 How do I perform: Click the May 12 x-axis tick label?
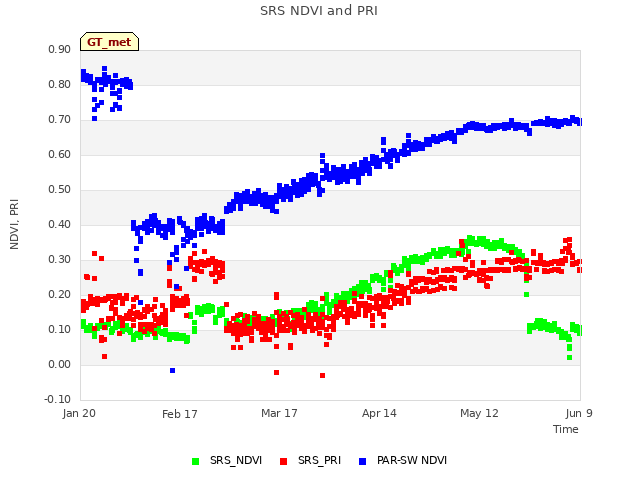(479, 413)
